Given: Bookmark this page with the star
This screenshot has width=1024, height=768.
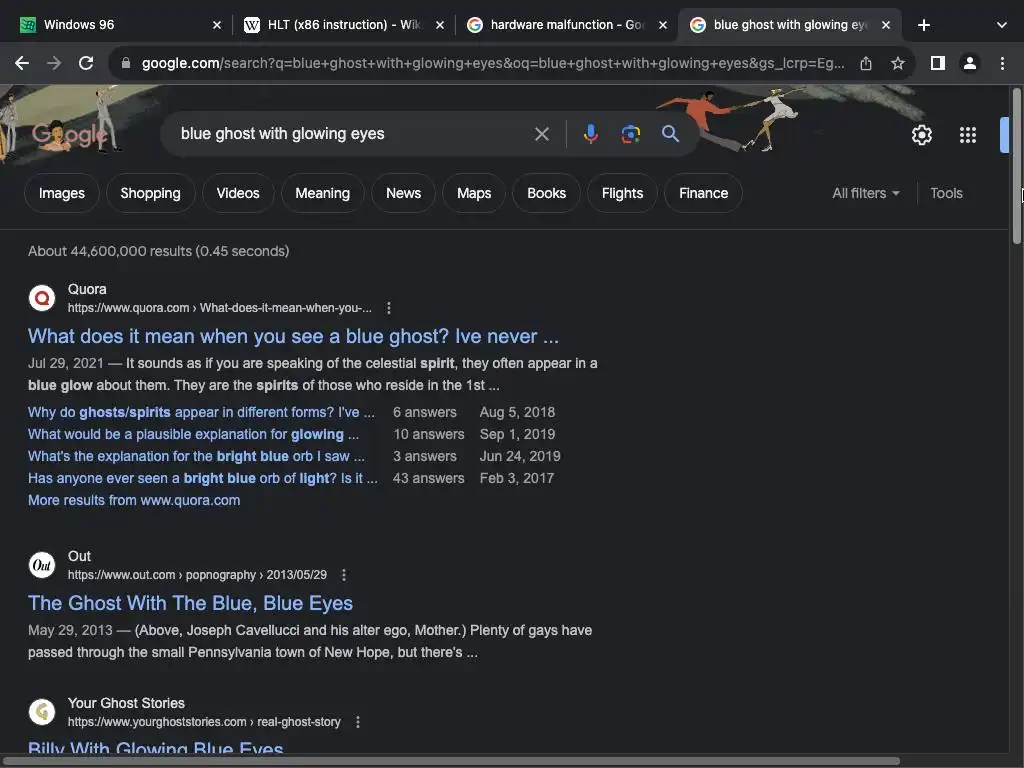Looking at the screenshot, I should pos(898,63).
